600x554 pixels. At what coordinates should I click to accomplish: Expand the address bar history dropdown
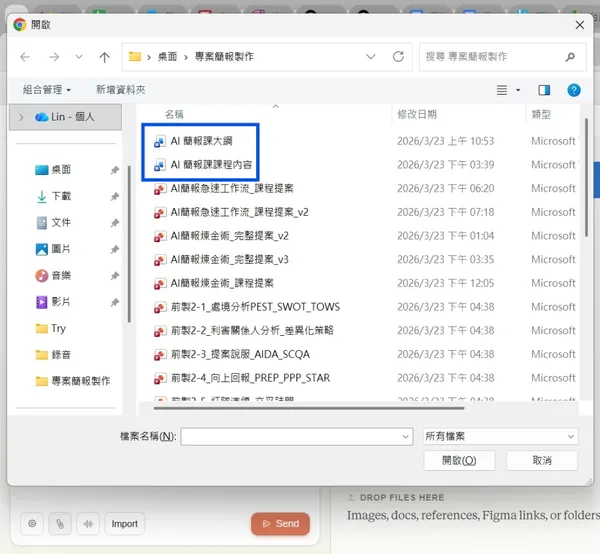point(370,57)
